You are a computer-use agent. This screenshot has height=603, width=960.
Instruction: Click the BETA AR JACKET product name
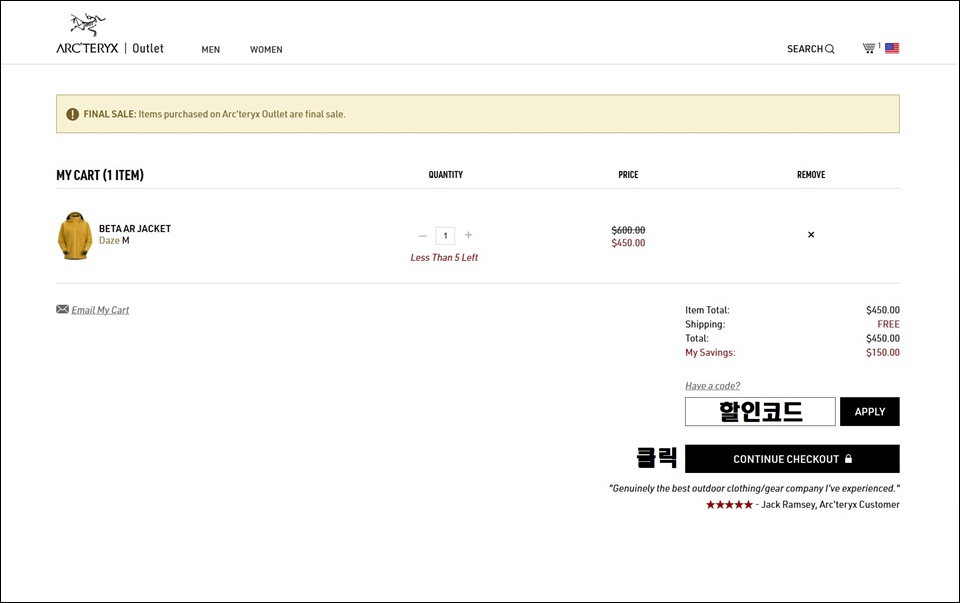135,228
